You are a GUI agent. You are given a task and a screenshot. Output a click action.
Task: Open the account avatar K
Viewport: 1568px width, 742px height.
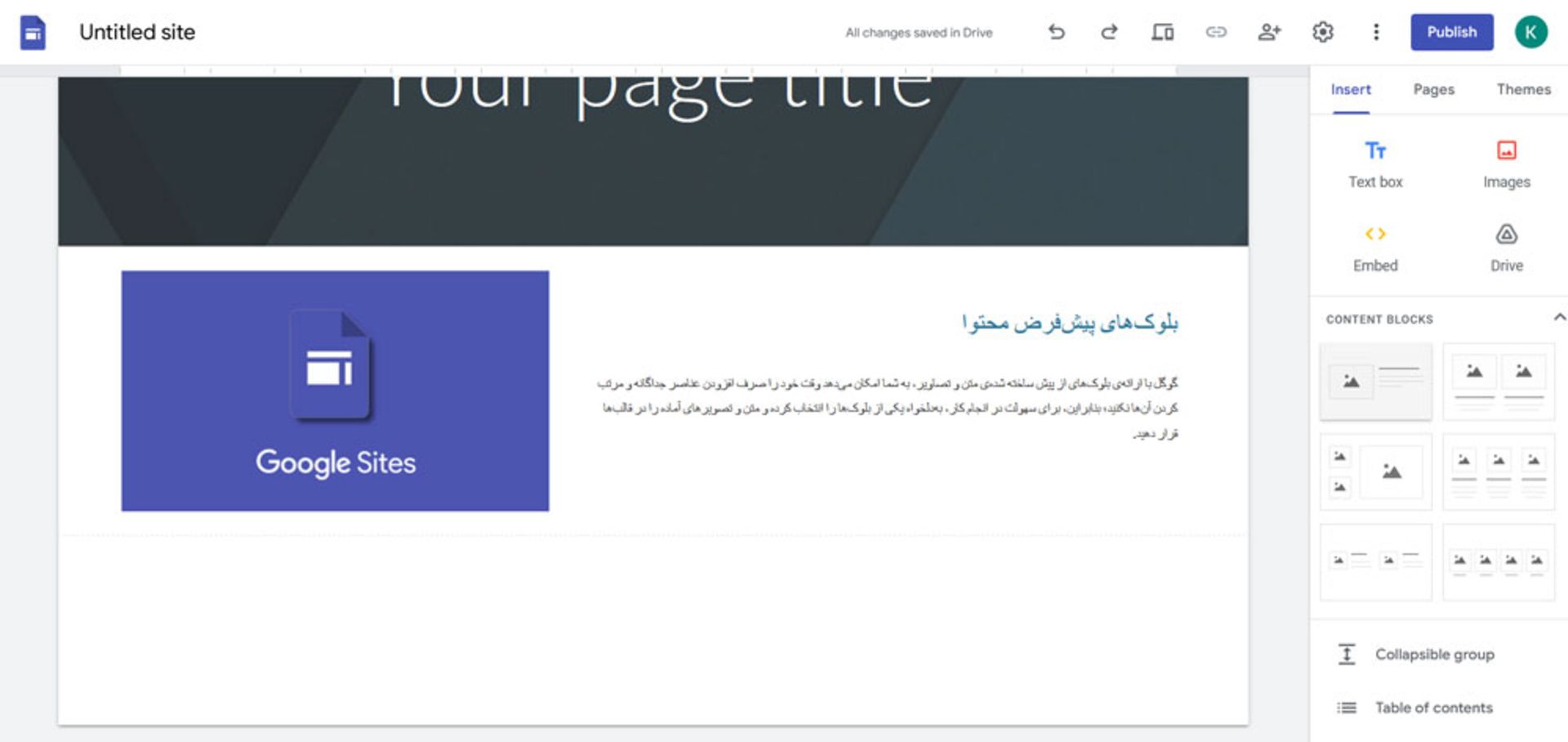click(1531, 32)
